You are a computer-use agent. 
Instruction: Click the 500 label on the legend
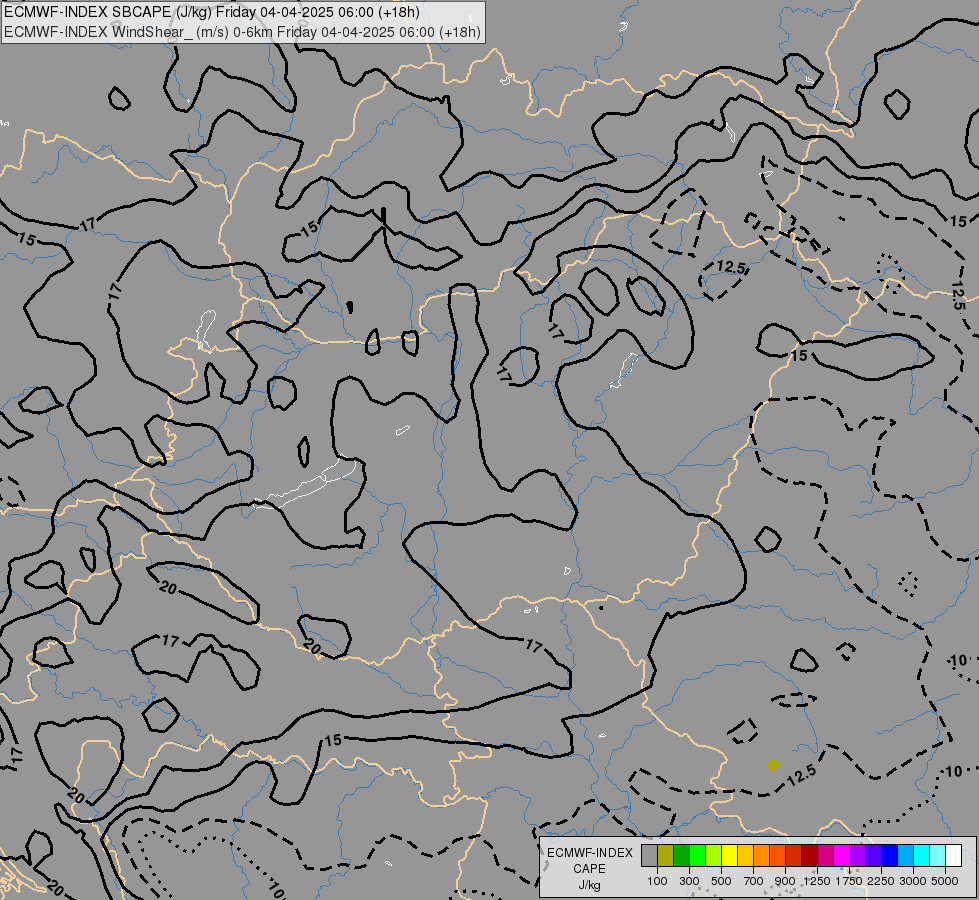[x=721, y=881]
